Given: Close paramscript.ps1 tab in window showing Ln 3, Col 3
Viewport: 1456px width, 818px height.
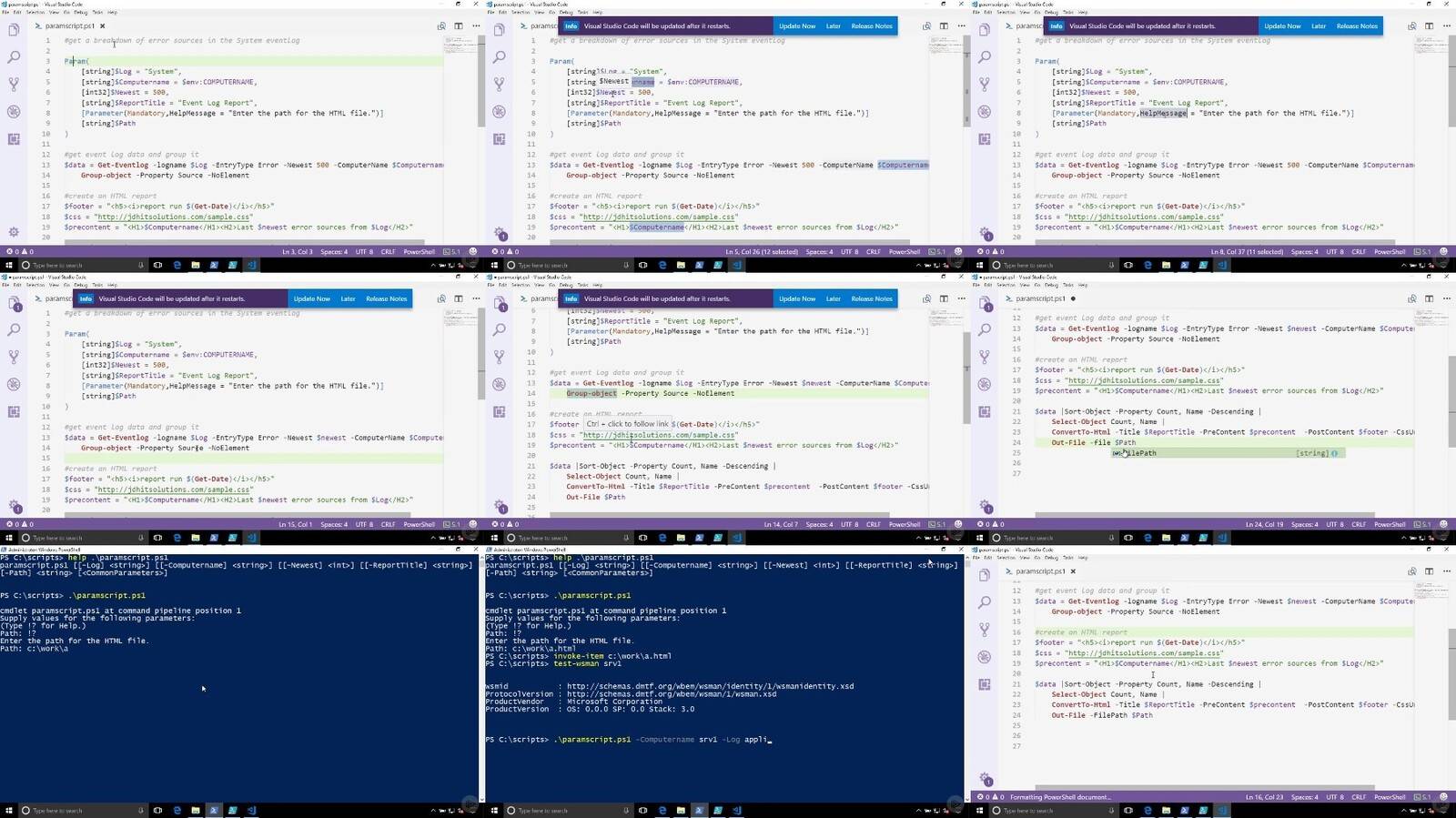Looking at the screenshot, I should [102, 26].
